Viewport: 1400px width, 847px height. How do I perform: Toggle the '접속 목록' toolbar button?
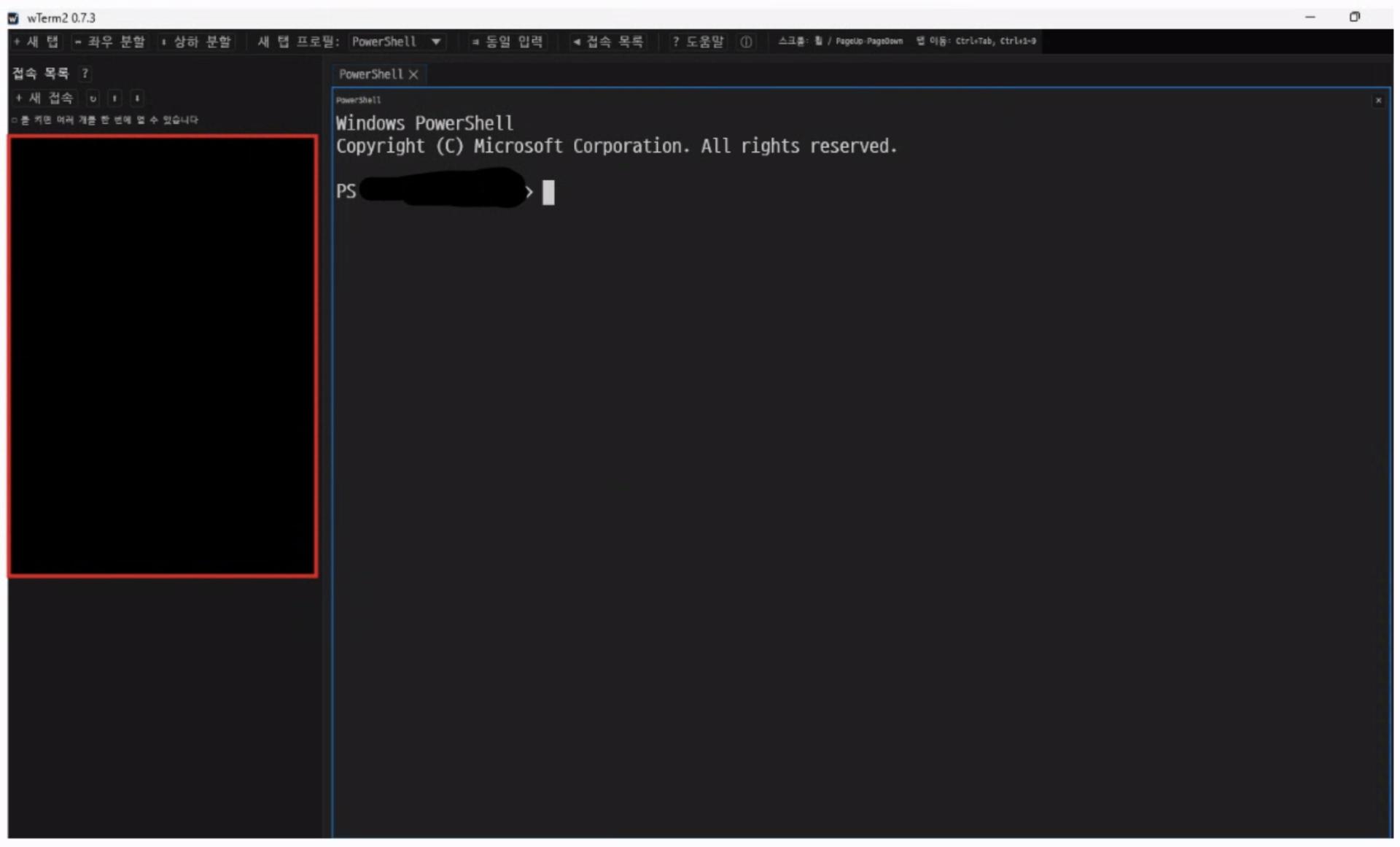coord(608,42)
